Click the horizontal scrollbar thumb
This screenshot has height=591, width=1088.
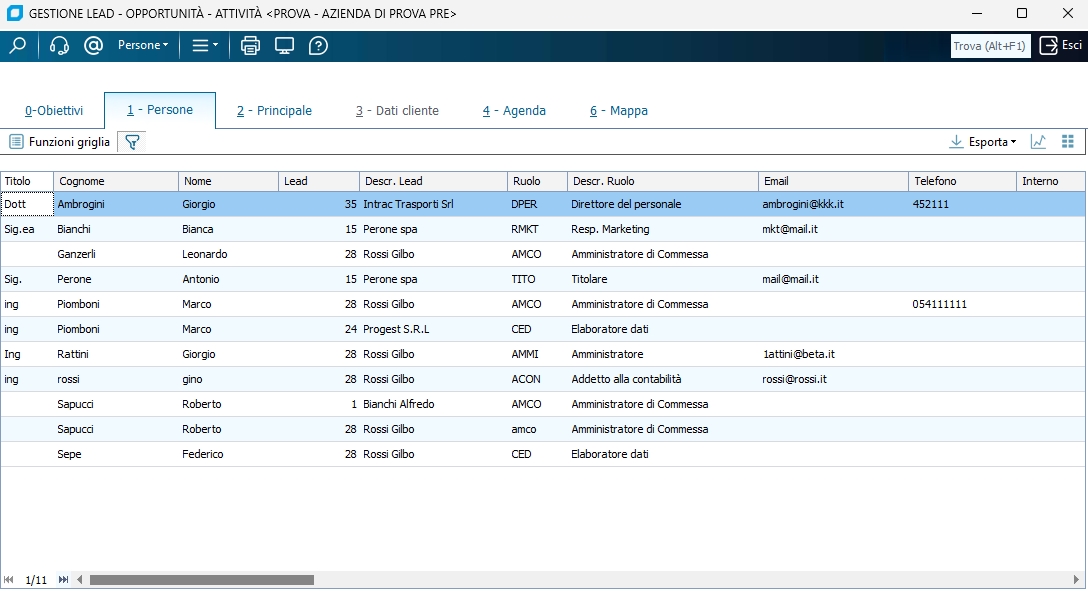201,580
